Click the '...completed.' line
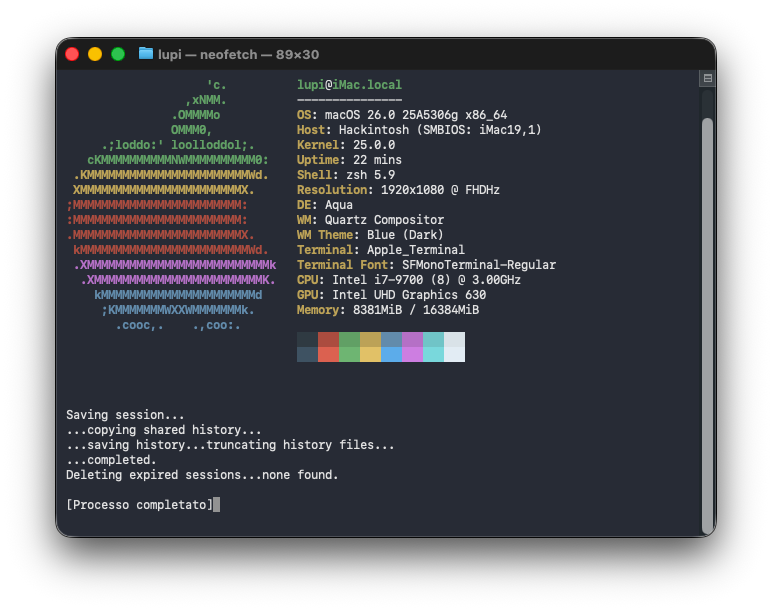Viewport: 772px width, 611px height. 111,460
